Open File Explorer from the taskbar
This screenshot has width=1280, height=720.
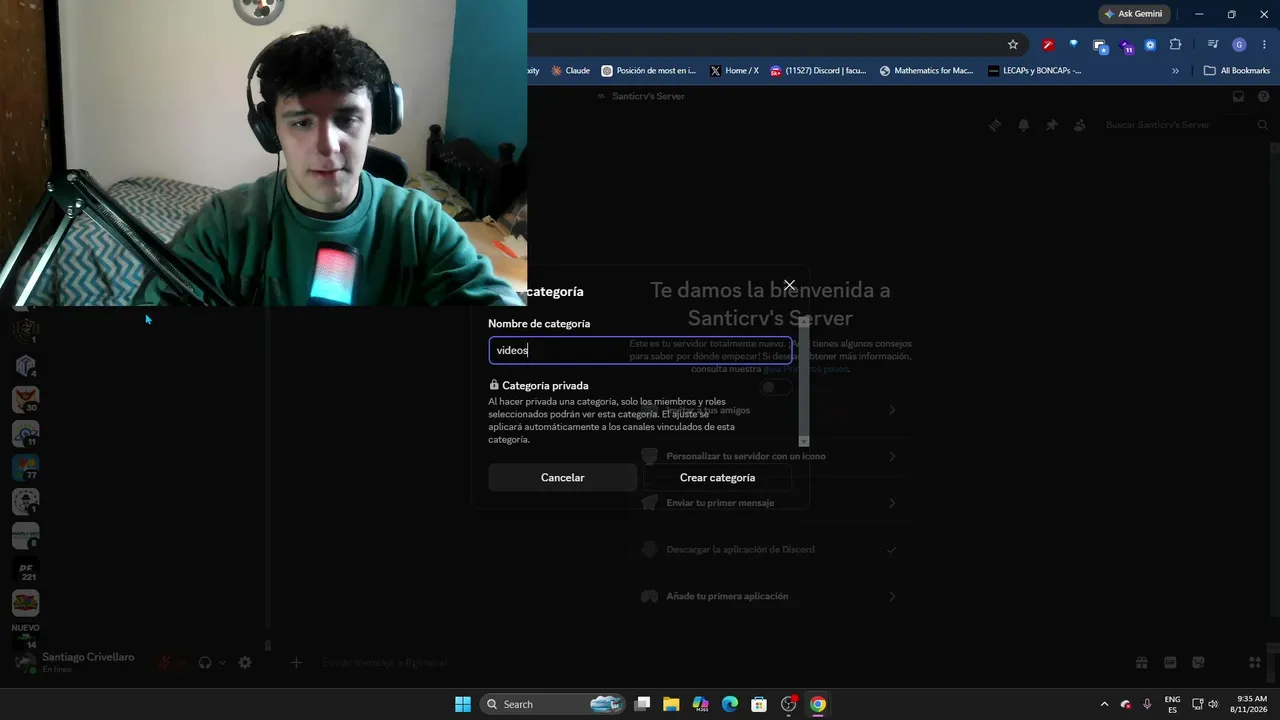tap(671, 704)
